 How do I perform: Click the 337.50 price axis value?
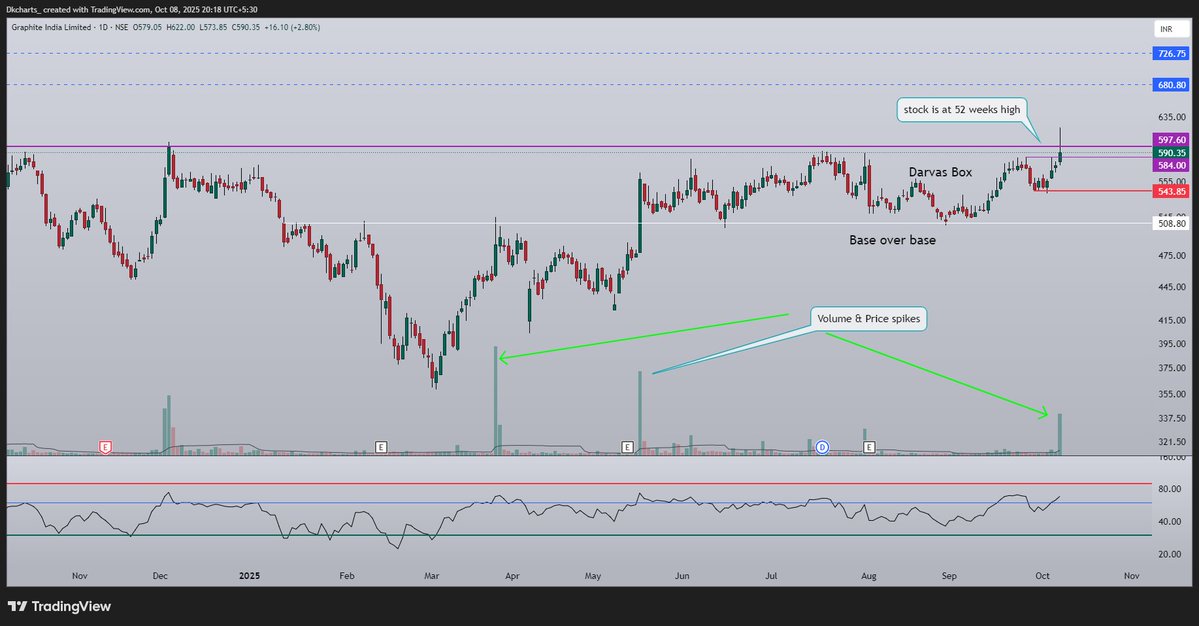1172,418
